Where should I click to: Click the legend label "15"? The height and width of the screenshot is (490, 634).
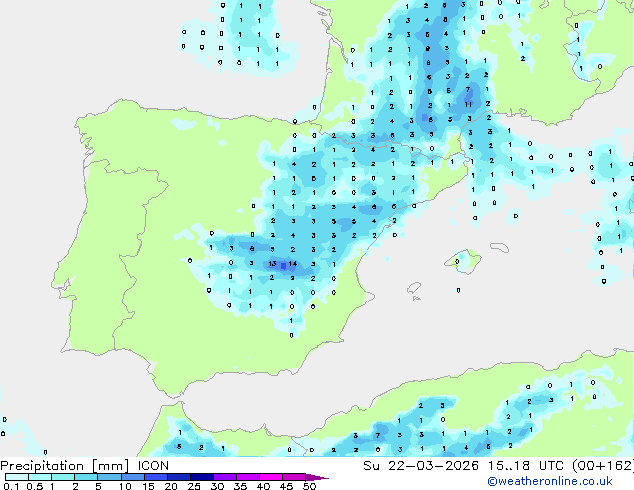(x=148, y=486)
